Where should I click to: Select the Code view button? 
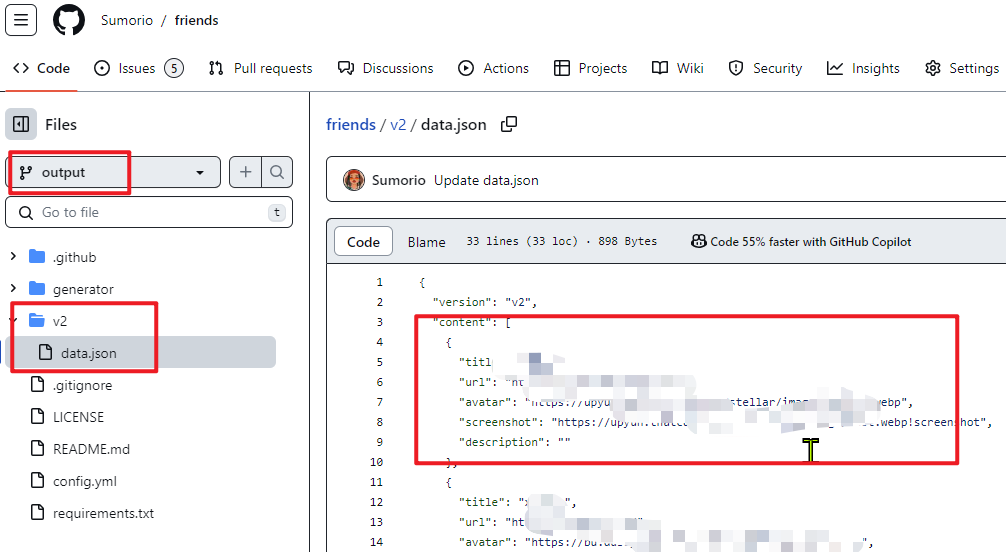[x=363, y=241]
